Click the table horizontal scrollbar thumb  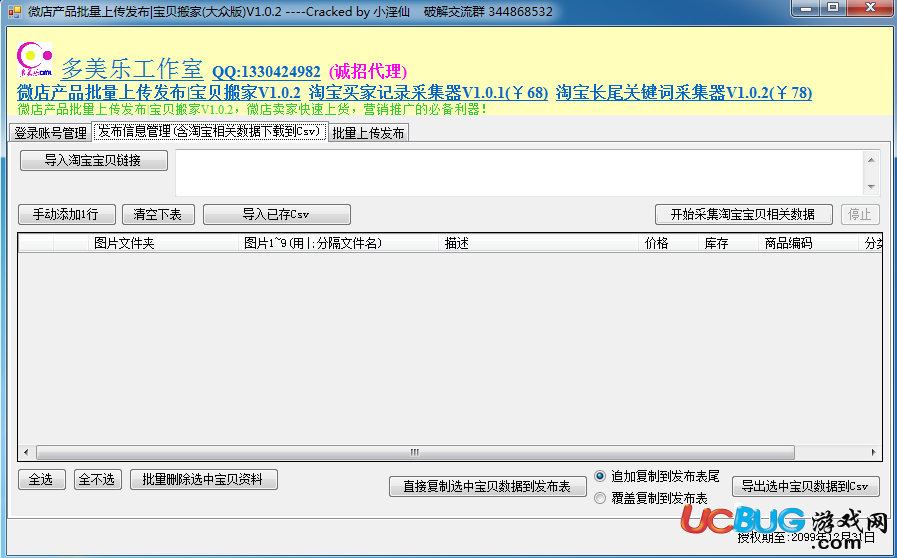pyautogui.click(x=415, y=452)
